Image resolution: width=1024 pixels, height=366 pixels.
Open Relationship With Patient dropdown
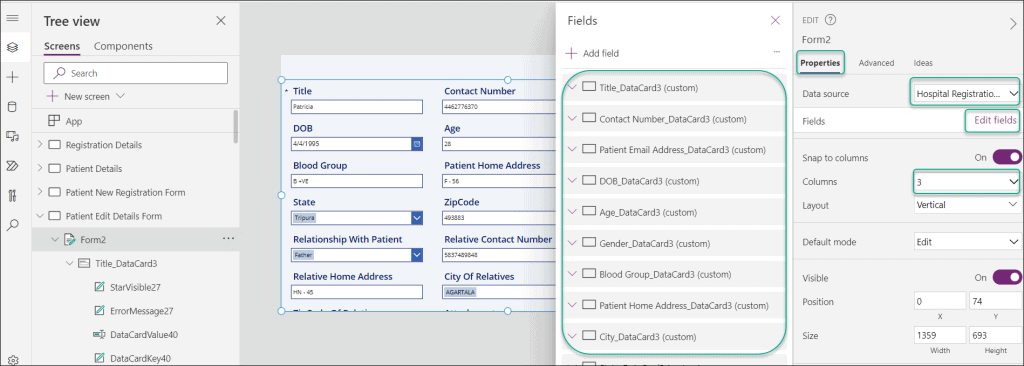tap(417, 255)
